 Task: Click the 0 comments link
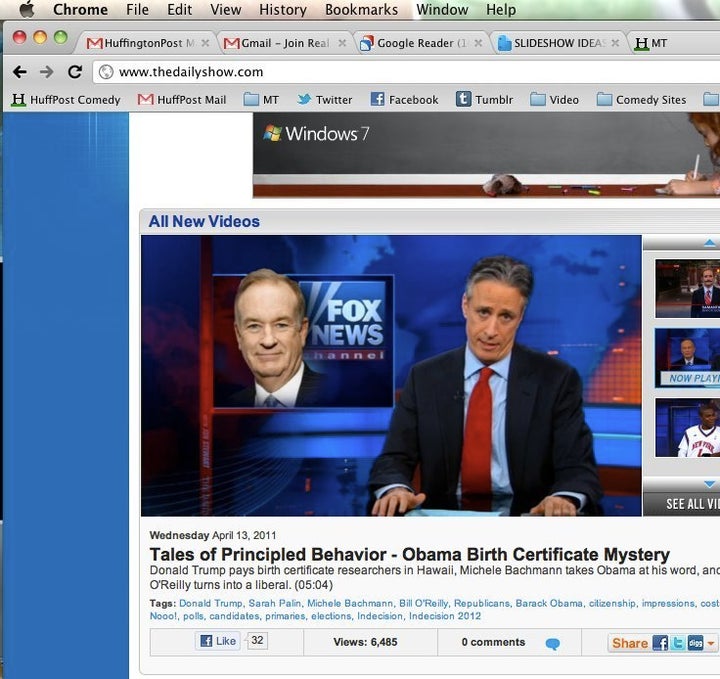(493, 642)
